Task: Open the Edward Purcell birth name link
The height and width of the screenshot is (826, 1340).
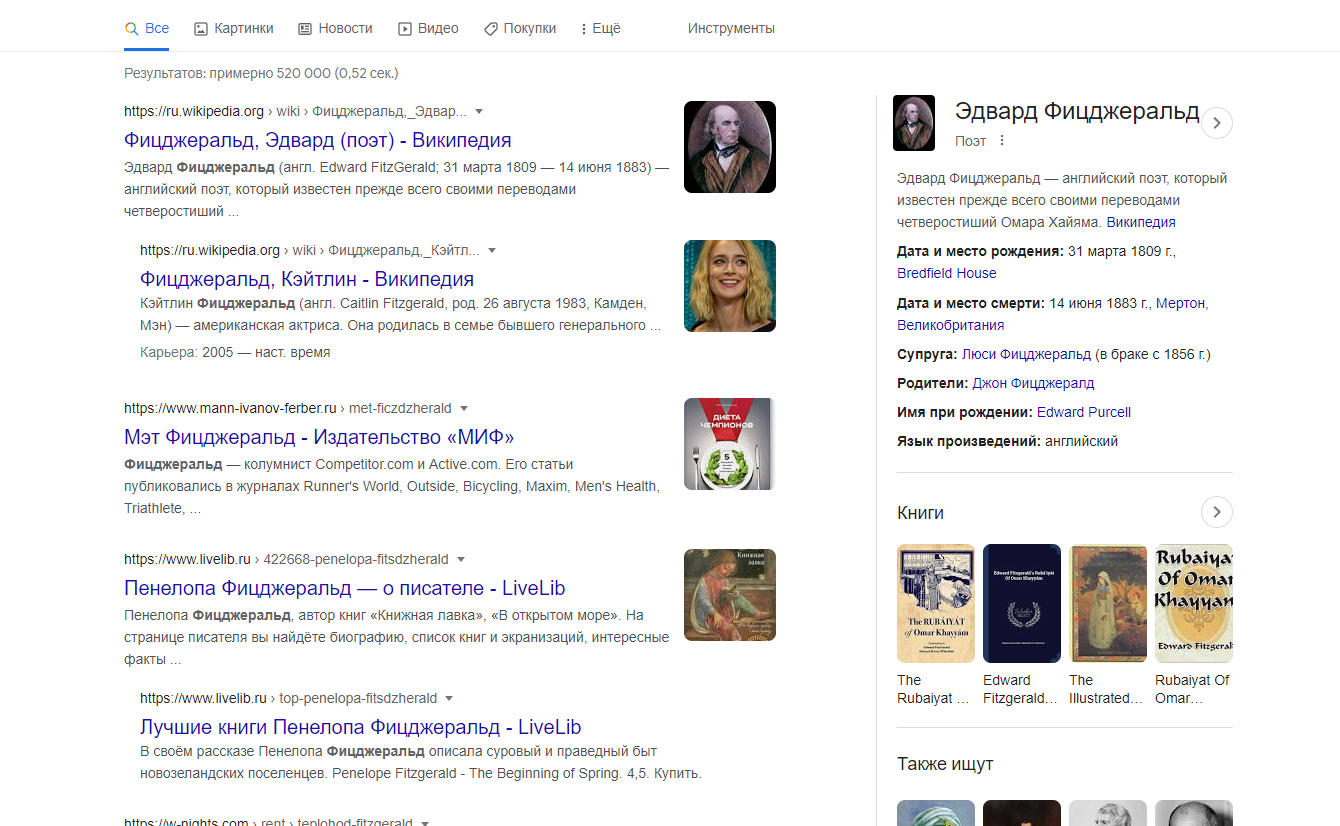Action: pos(1084,412)
